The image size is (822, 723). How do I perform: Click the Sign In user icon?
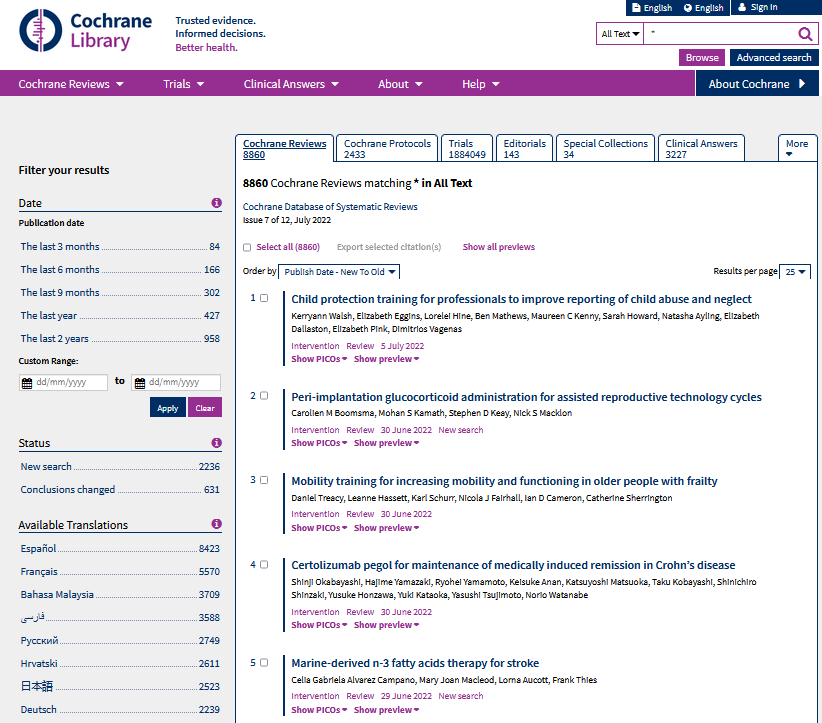click(x=741, y=7)
